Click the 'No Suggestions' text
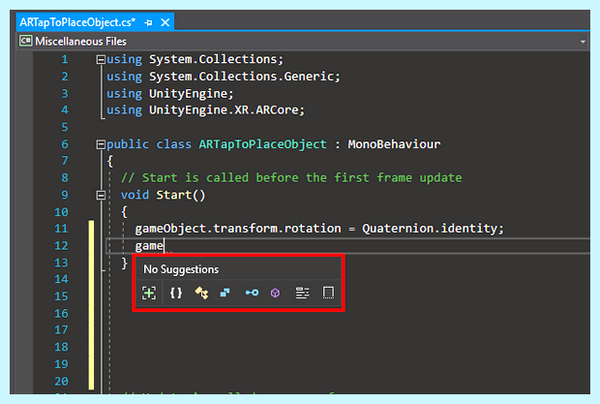Image resolution: width=600 pixels, height=404 pixels. pos(181,269)
